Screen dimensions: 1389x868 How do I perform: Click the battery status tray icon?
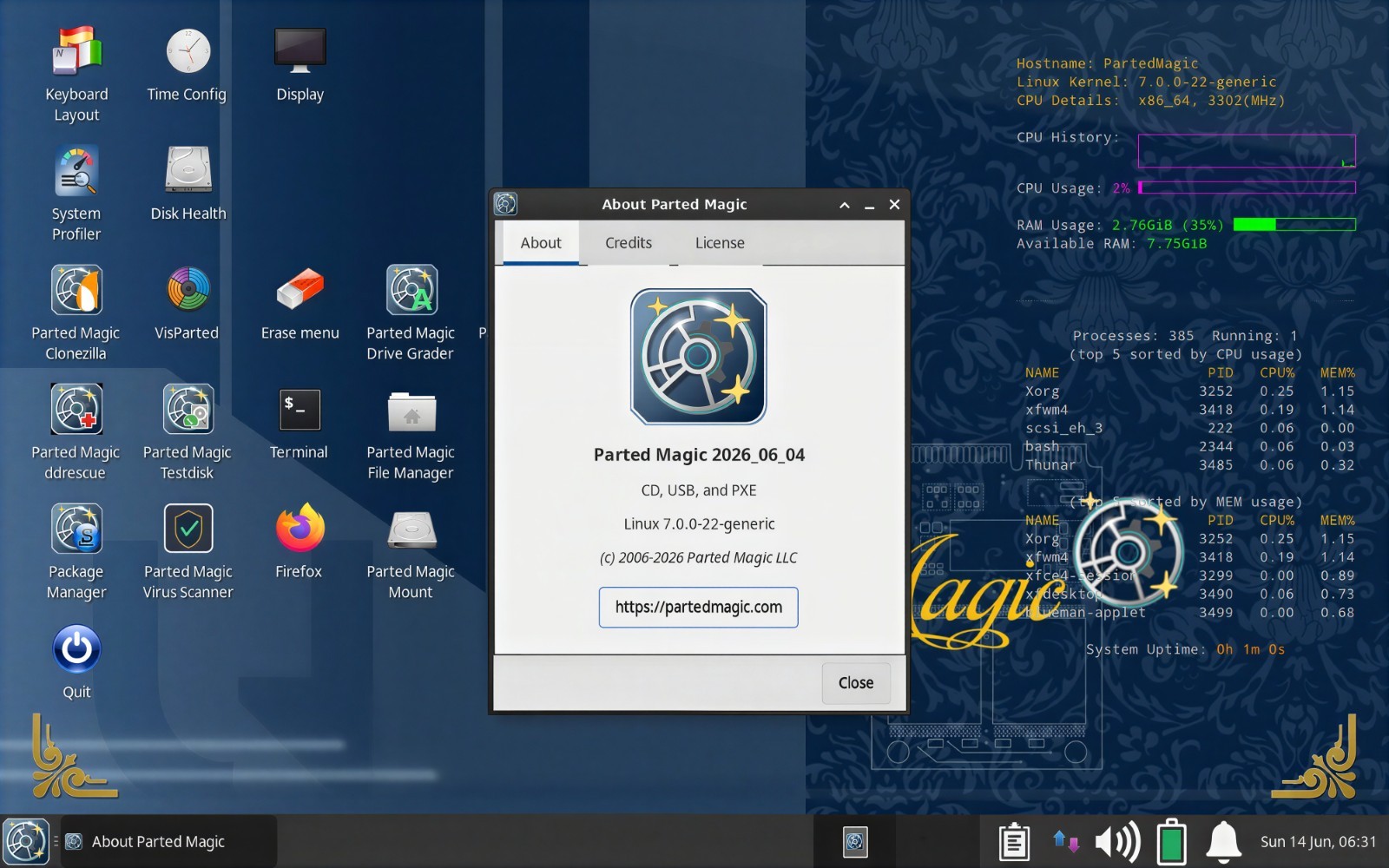[x=1171, y=841]
